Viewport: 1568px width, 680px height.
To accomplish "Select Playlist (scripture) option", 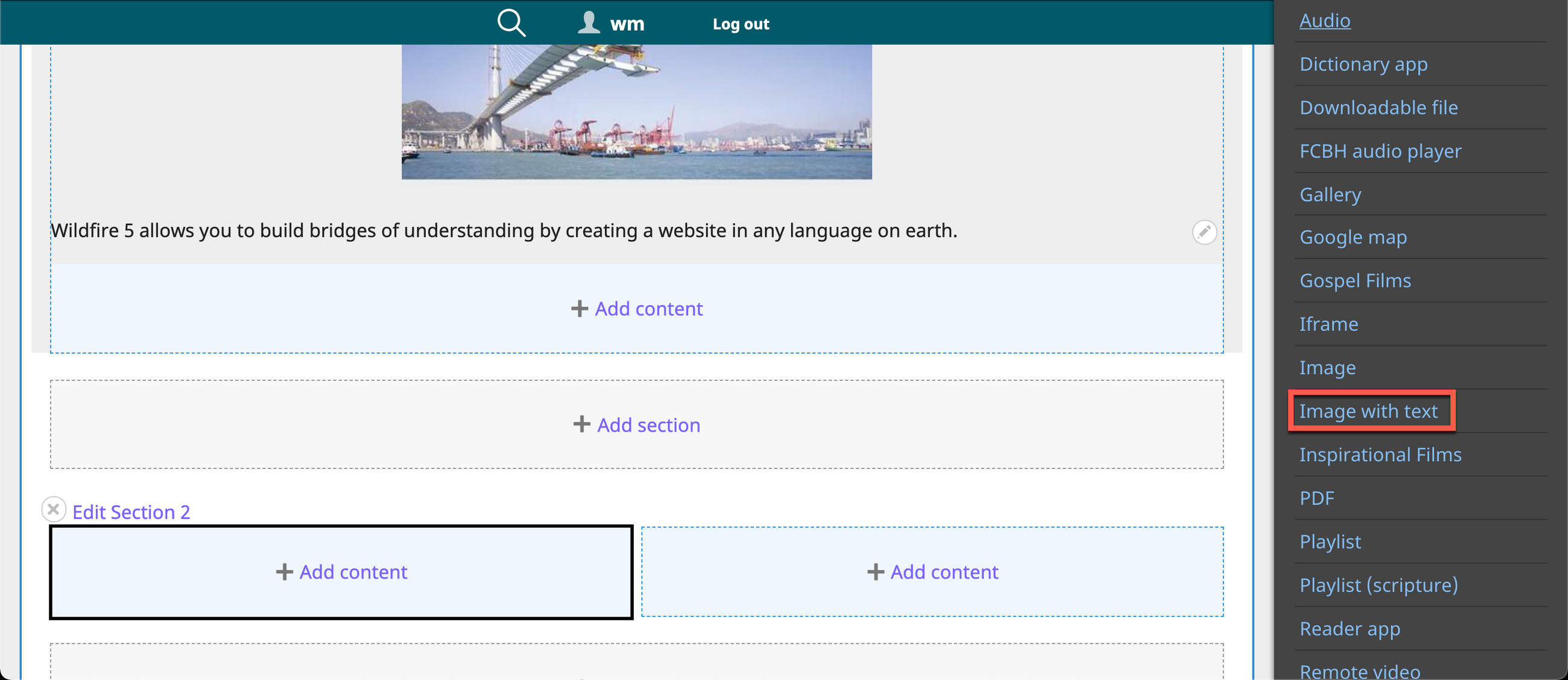I will (1378, 585).
